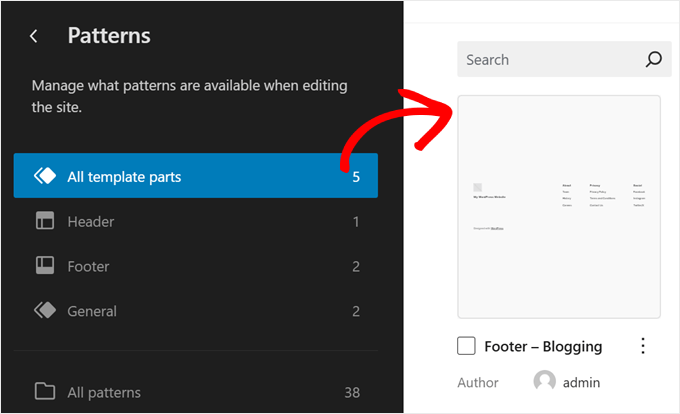Select the All template parts label

click(124, 177)
